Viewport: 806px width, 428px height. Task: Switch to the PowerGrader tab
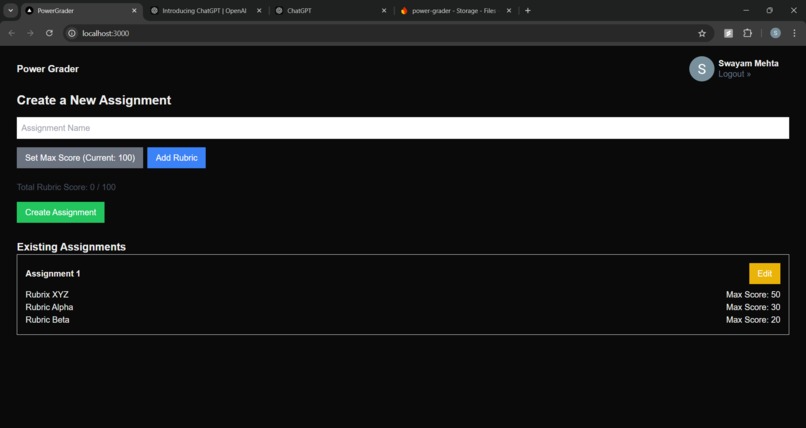pyautogui.click(x=82, y=10)
